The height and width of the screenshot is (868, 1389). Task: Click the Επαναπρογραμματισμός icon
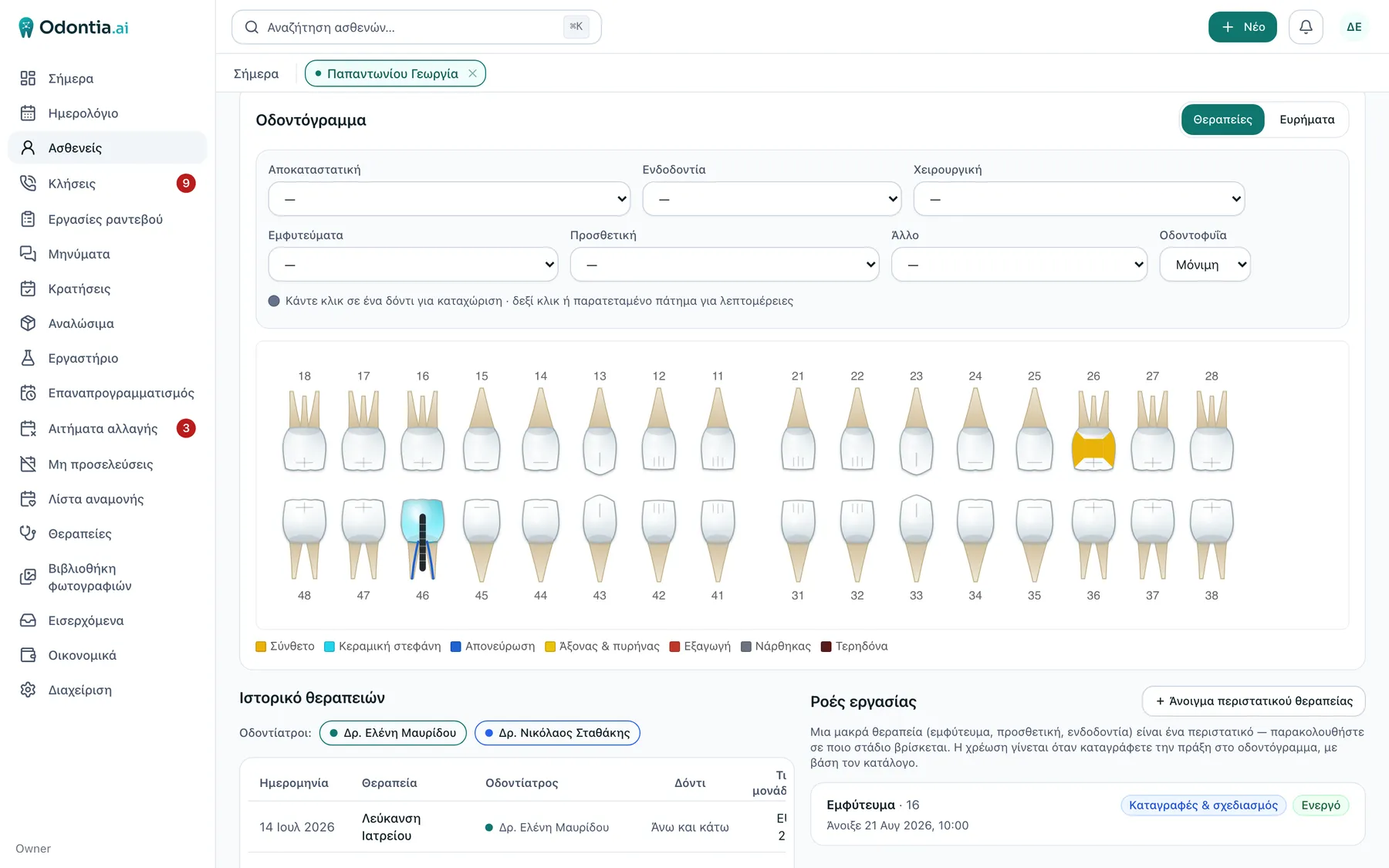28,393
